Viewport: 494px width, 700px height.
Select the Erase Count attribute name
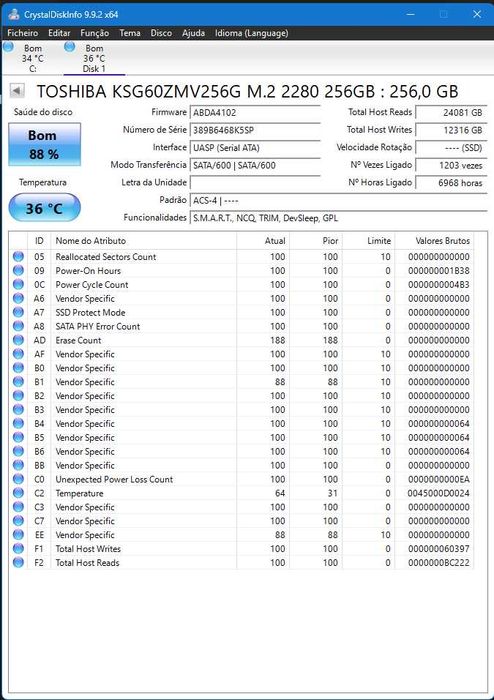coord(78,340)
